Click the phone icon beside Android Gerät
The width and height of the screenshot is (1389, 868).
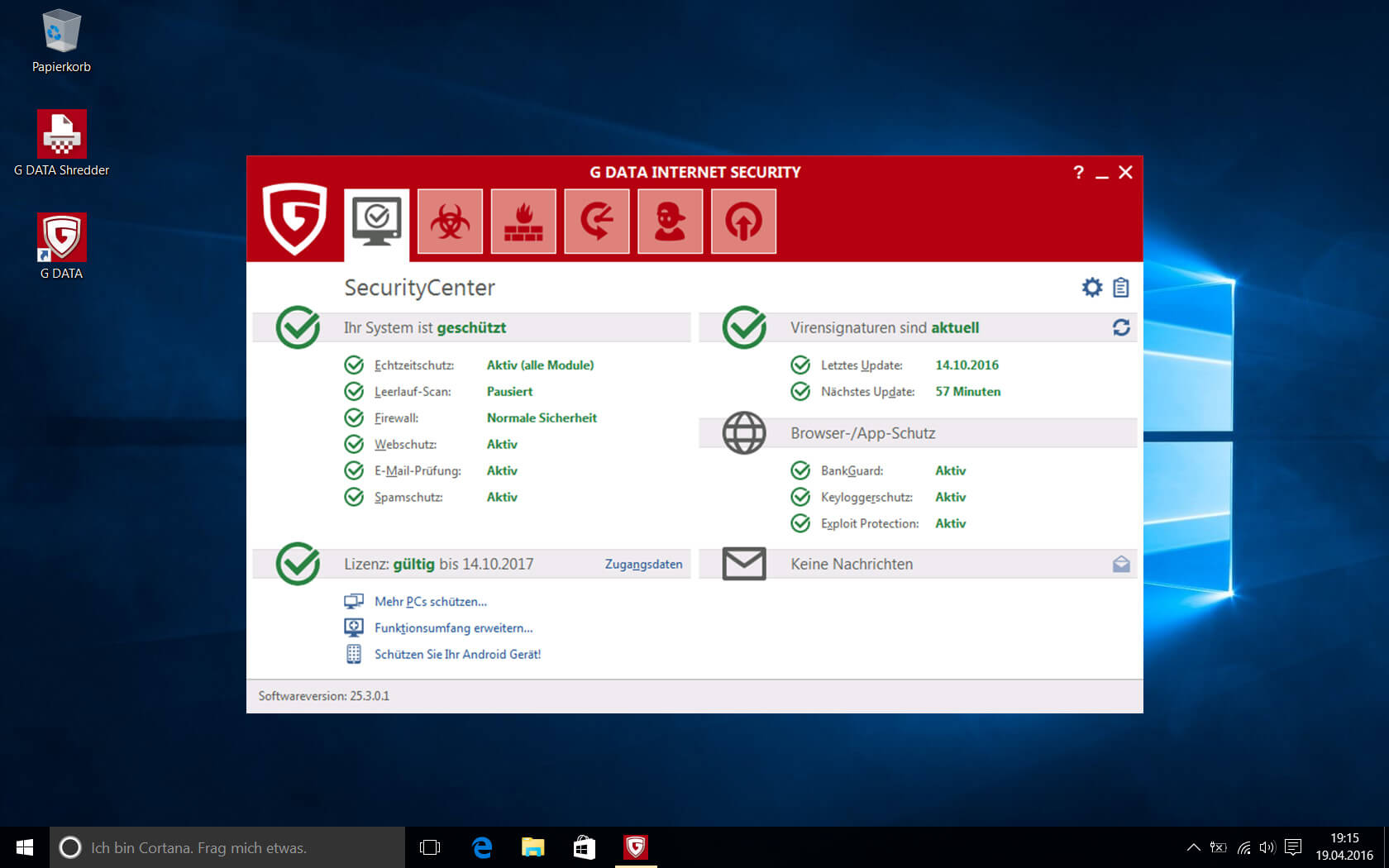point(354,654)
